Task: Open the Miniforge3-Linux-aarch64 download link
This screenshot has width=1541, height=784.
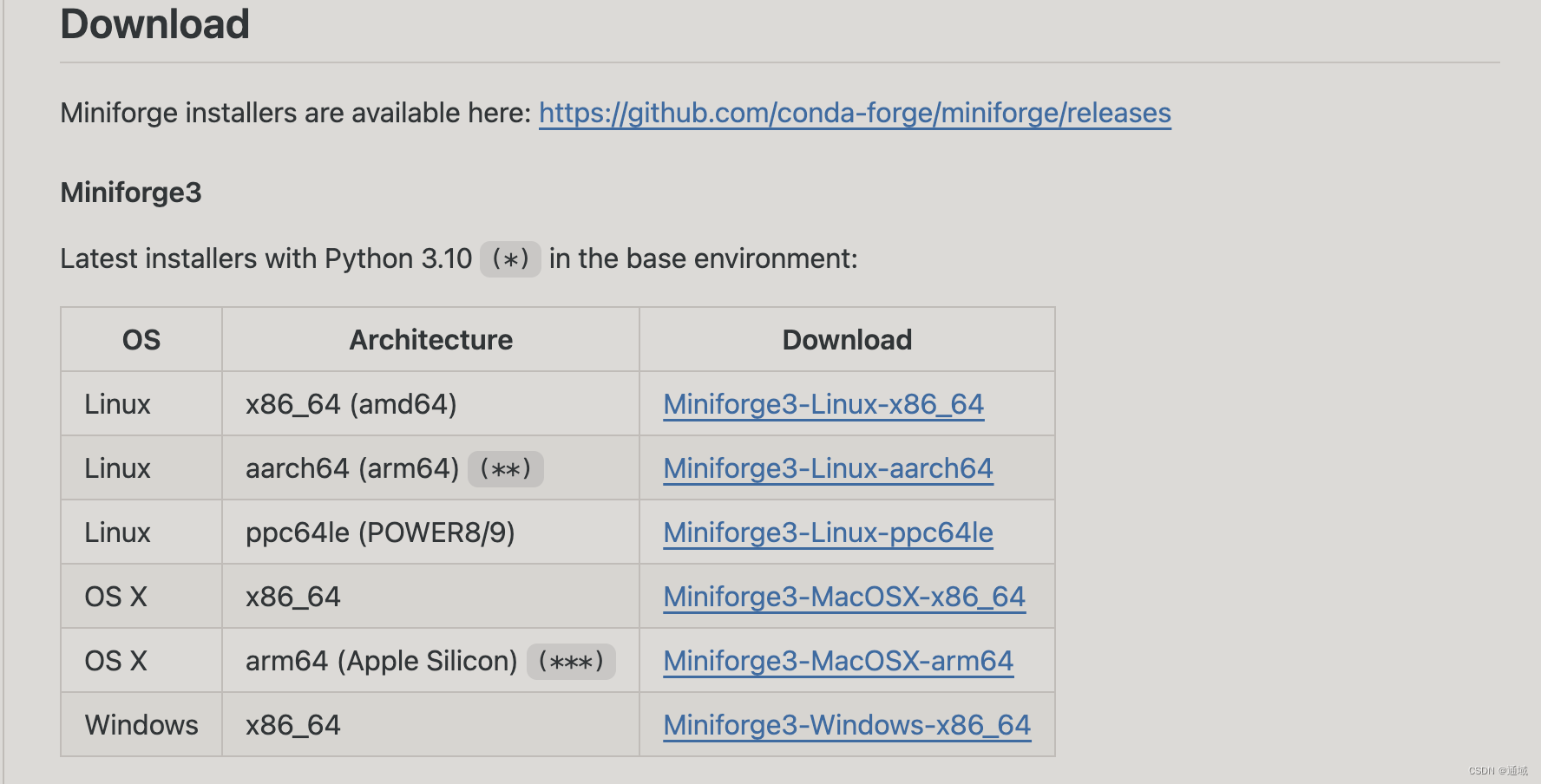Action: pos(827,468)
